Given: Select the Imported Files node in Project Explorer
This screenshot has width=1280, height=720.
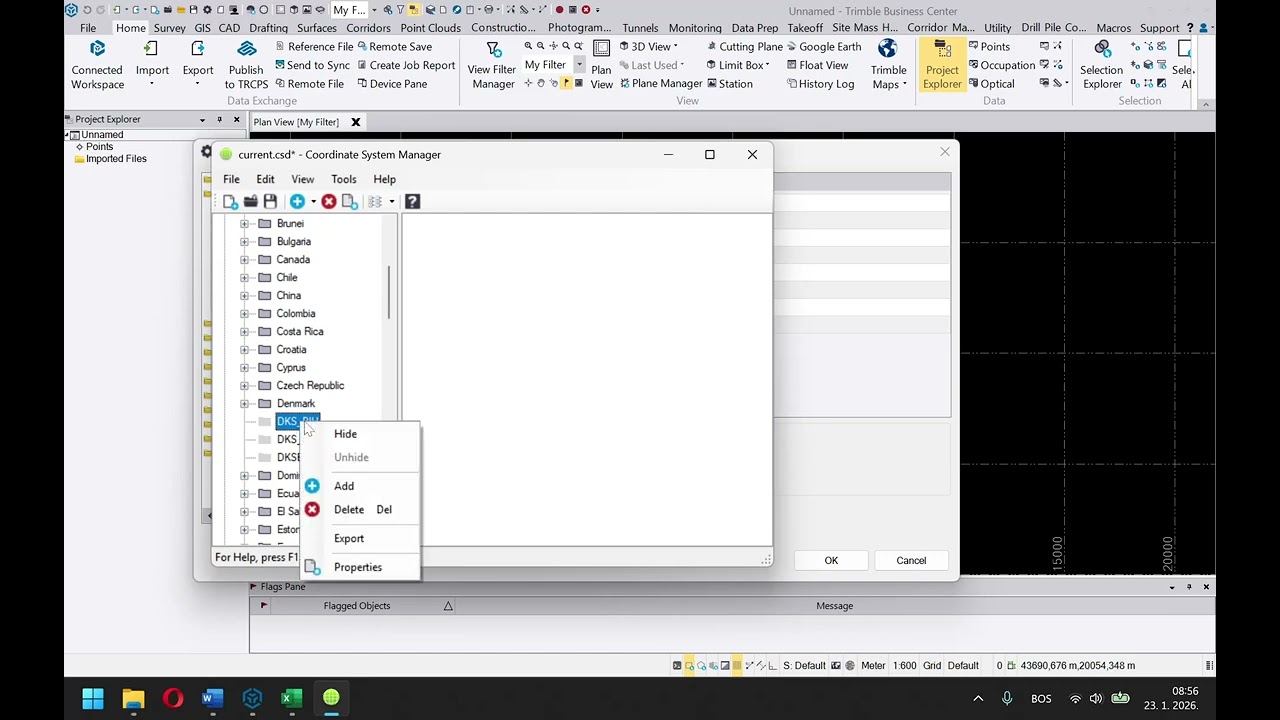Looking at the screenshot, I should [x=116, y=159].
